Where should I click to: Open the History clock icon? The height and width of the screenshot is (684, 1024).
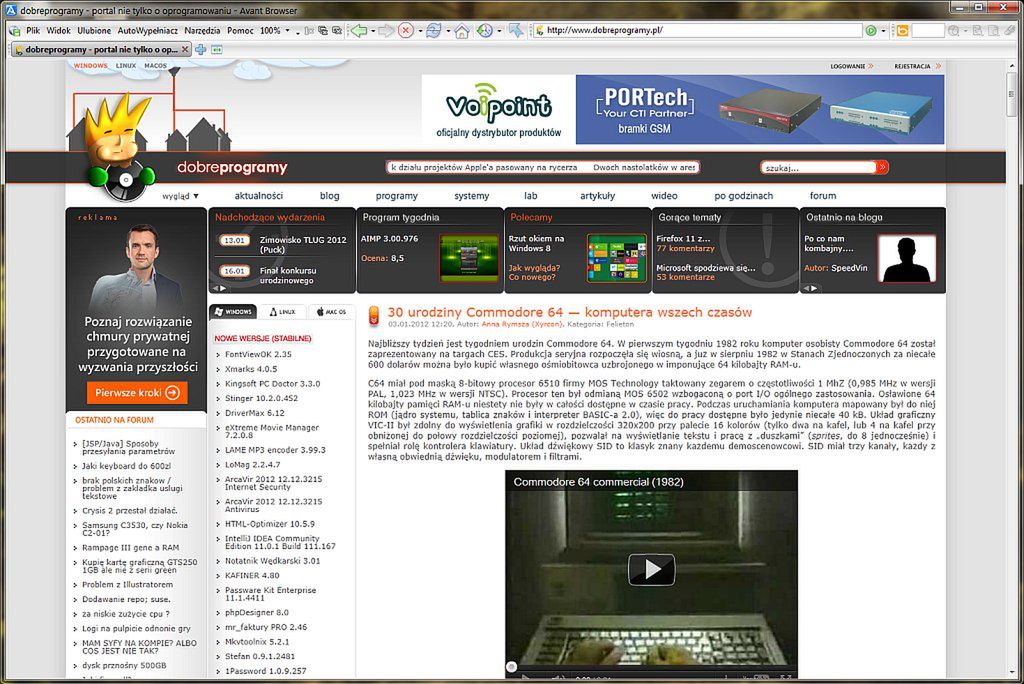485,31
